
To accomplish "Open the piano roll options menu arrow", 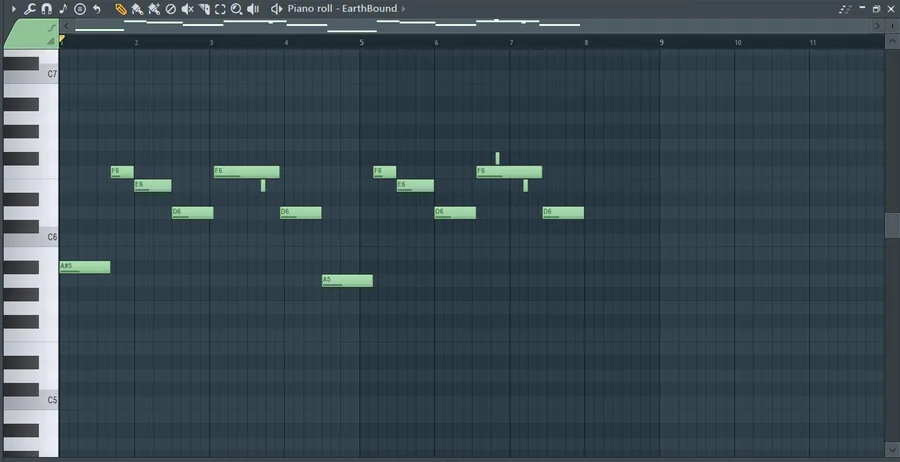I will [14, 9].
